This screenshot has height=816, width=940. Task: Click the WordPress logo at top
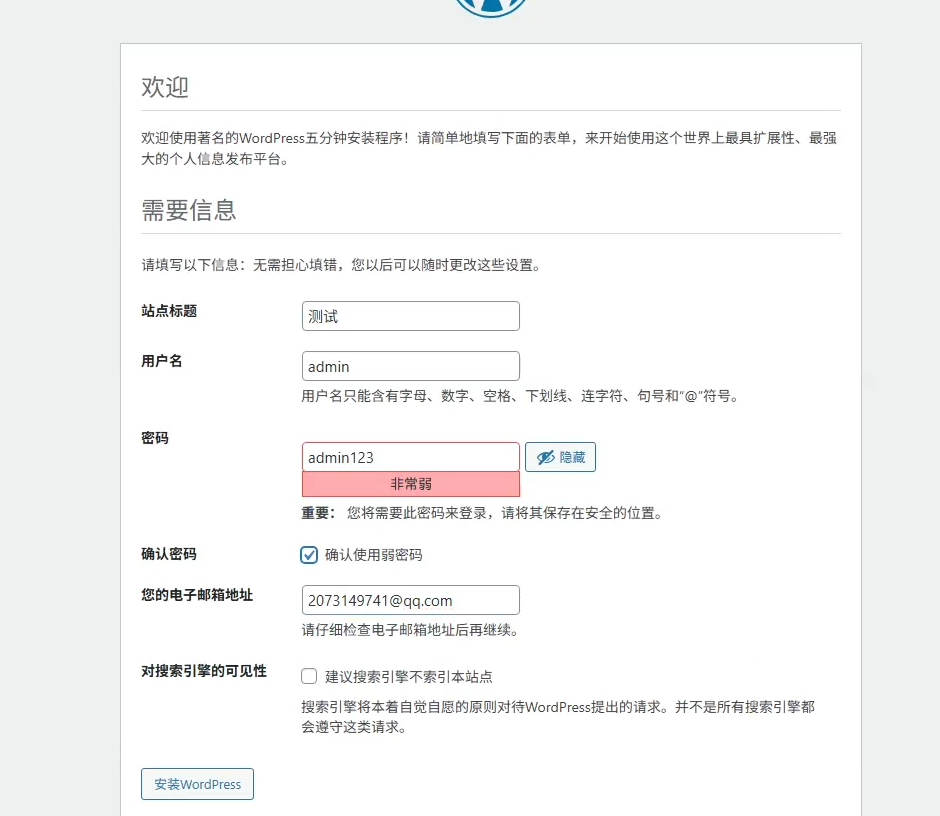pos(490,7)
